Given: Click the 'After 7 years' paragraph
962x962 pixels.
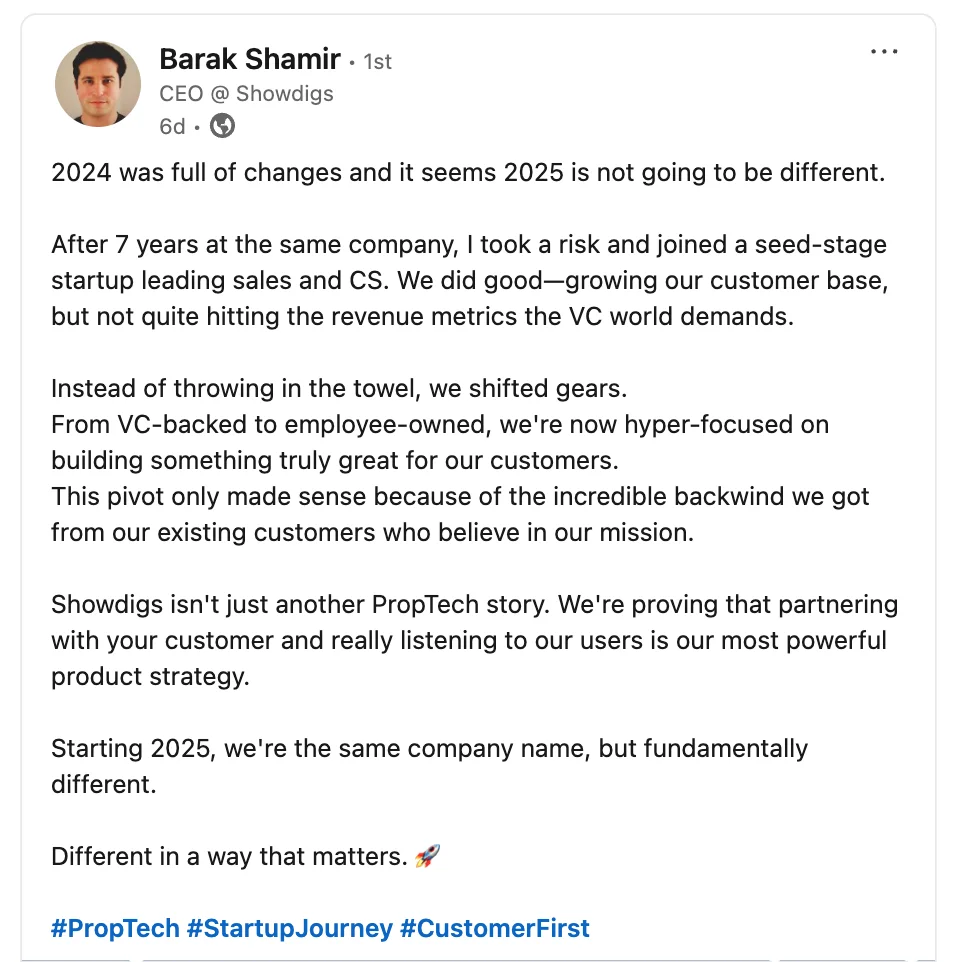Looking at the screenshot, I should (469, 280).
